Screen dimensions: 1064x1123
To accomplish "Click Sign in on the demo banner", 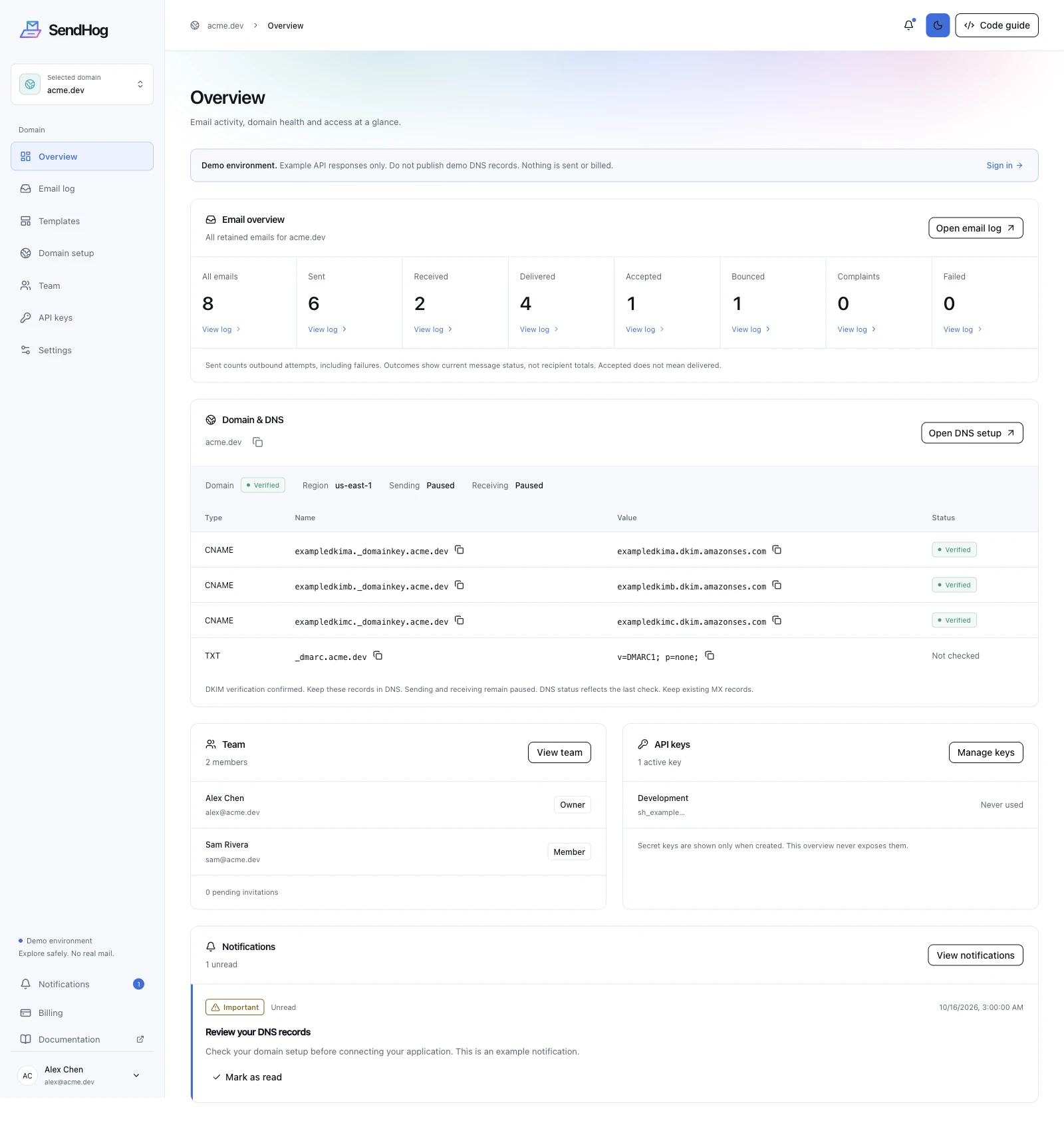I will pyautogui.click(x=1004, y=166).
